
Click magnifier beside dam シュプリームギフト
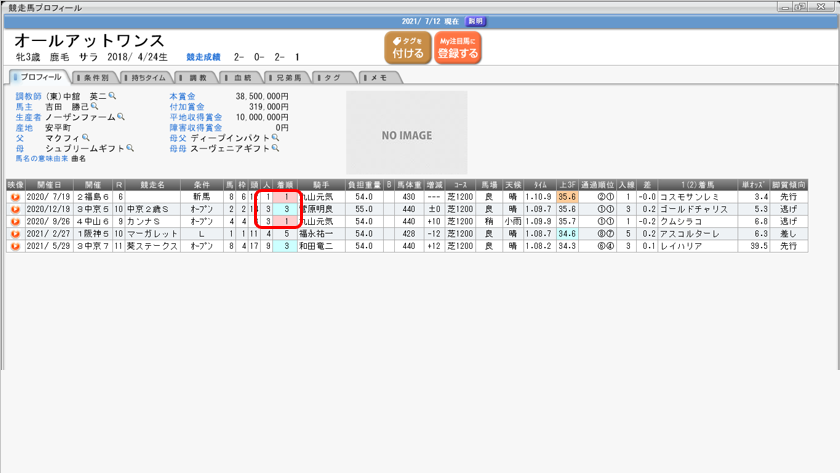pyautogui.click(x=129, y=148)
